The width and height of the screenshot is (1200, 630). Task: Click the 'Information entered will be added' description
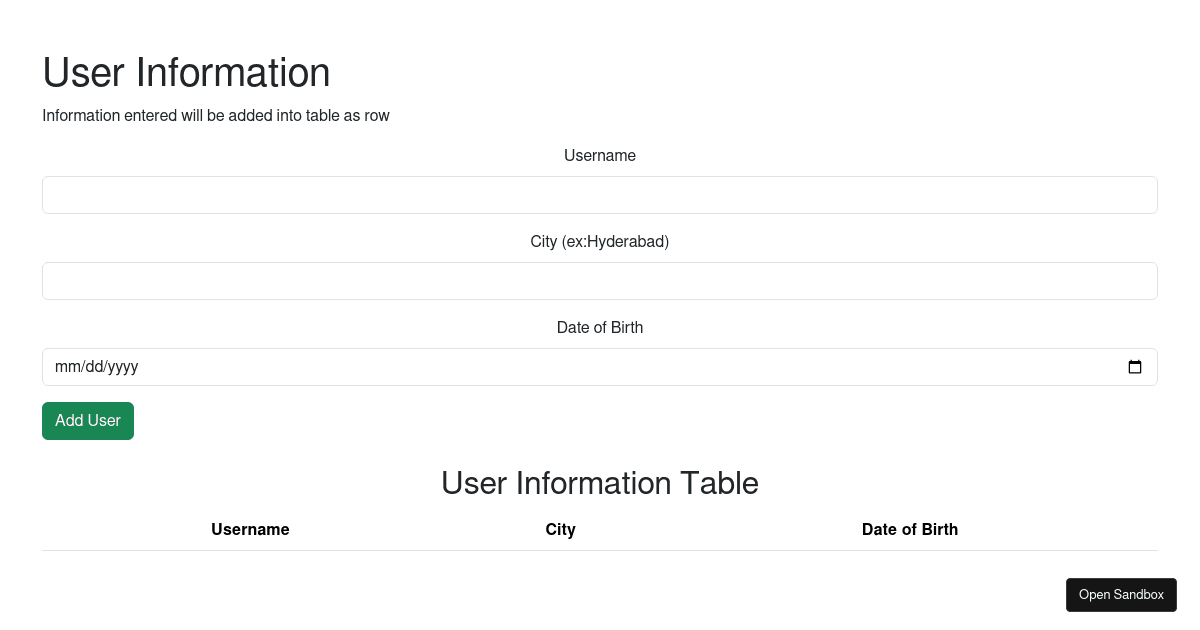click(x=216, y=116)
